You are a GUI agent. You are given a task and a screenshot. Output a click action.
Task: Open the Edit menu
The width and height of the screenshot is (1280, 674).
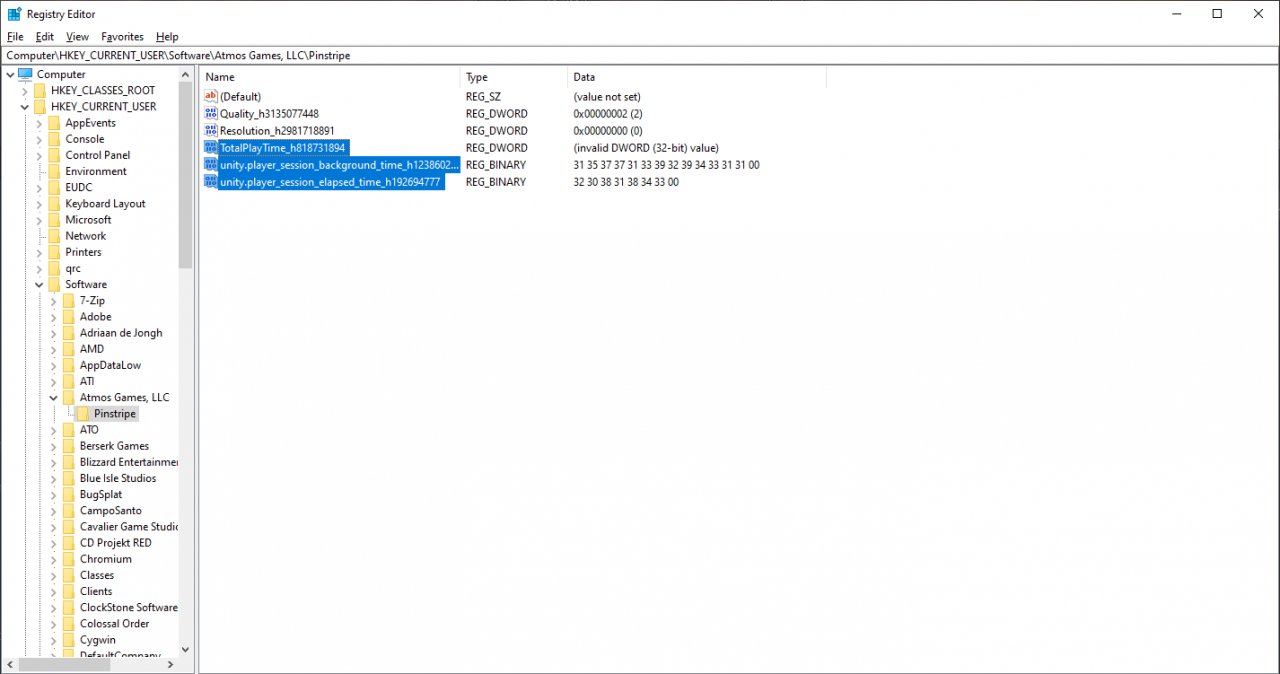click(x=45, y=37)
